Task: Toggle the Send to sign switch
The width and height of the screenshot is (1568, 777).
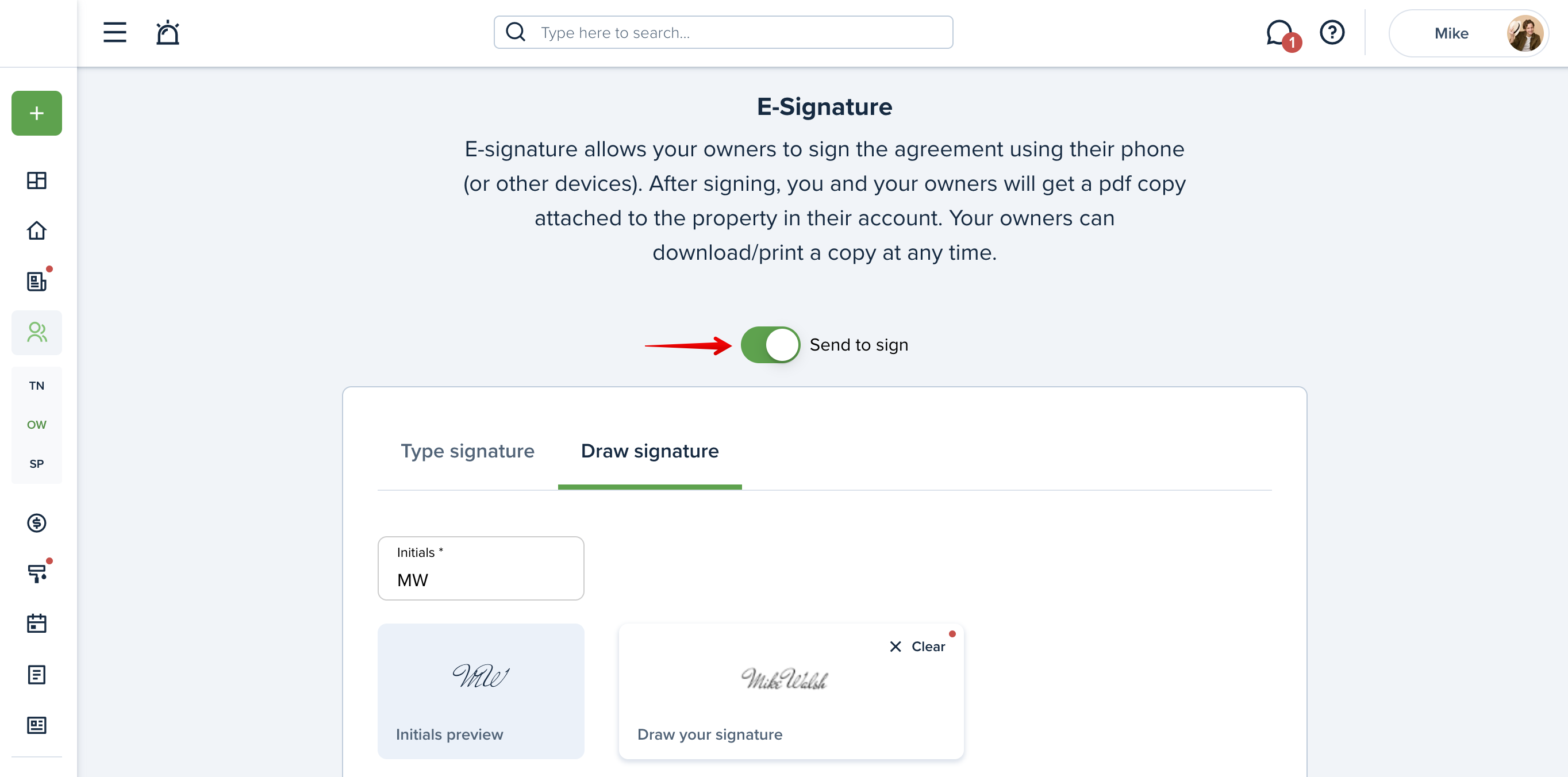Action: 770,345
